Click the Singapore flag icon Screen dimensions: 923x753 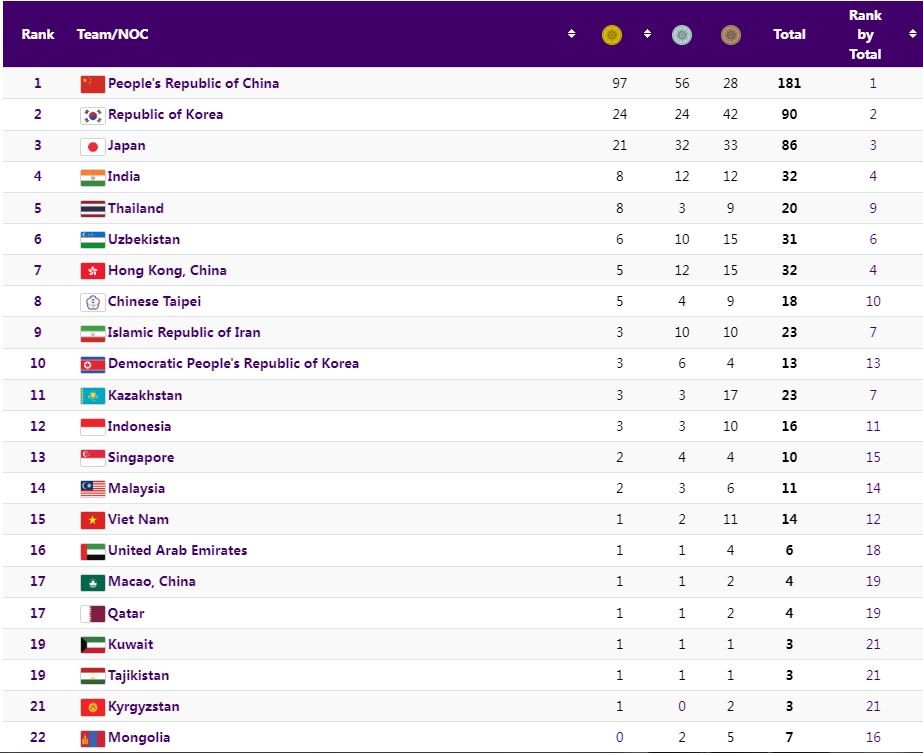click(x=92, y=458)
